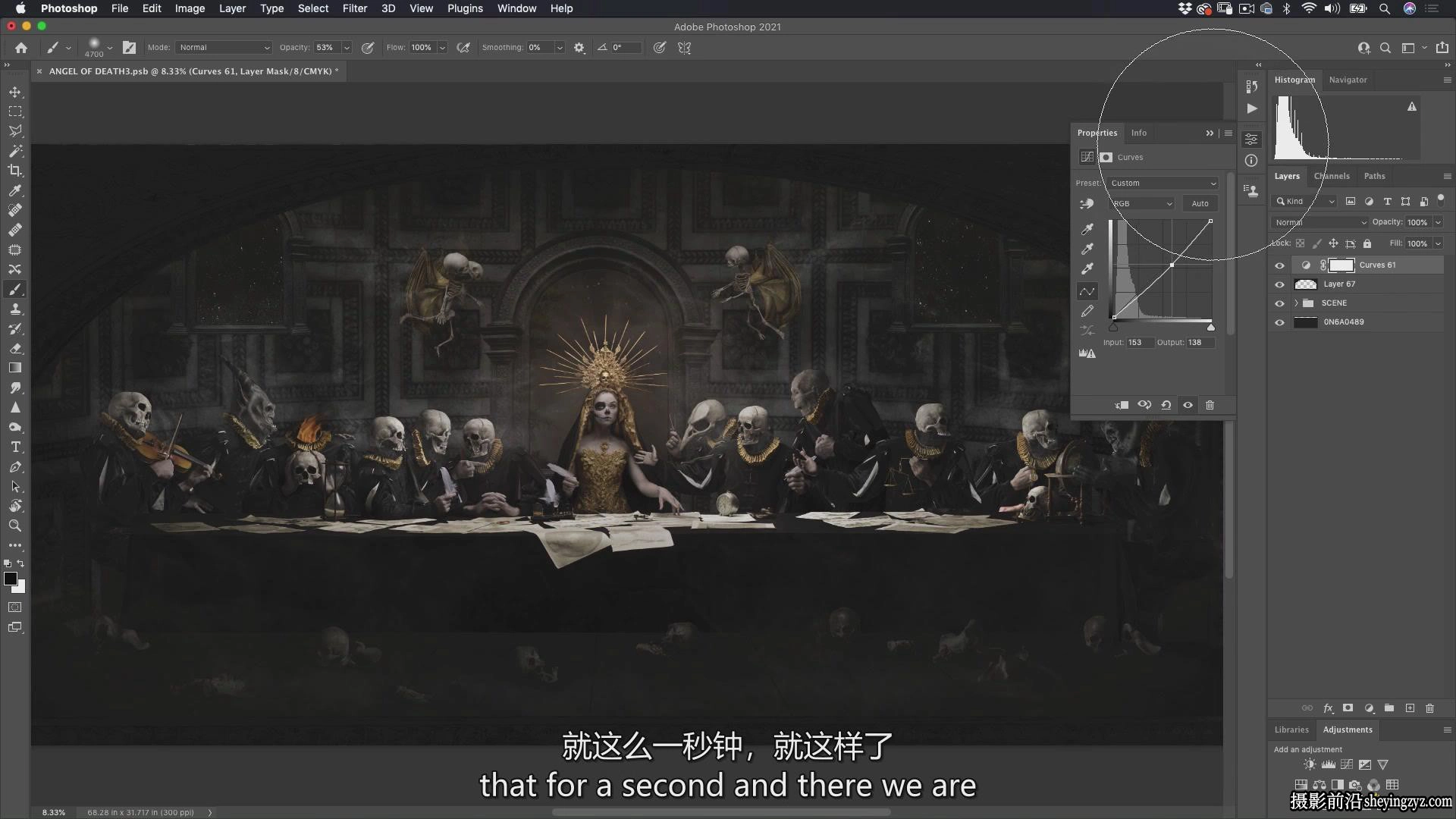Open the Libraries tab
Viewport: 1456px width, 819px height.
[1291, 730]
